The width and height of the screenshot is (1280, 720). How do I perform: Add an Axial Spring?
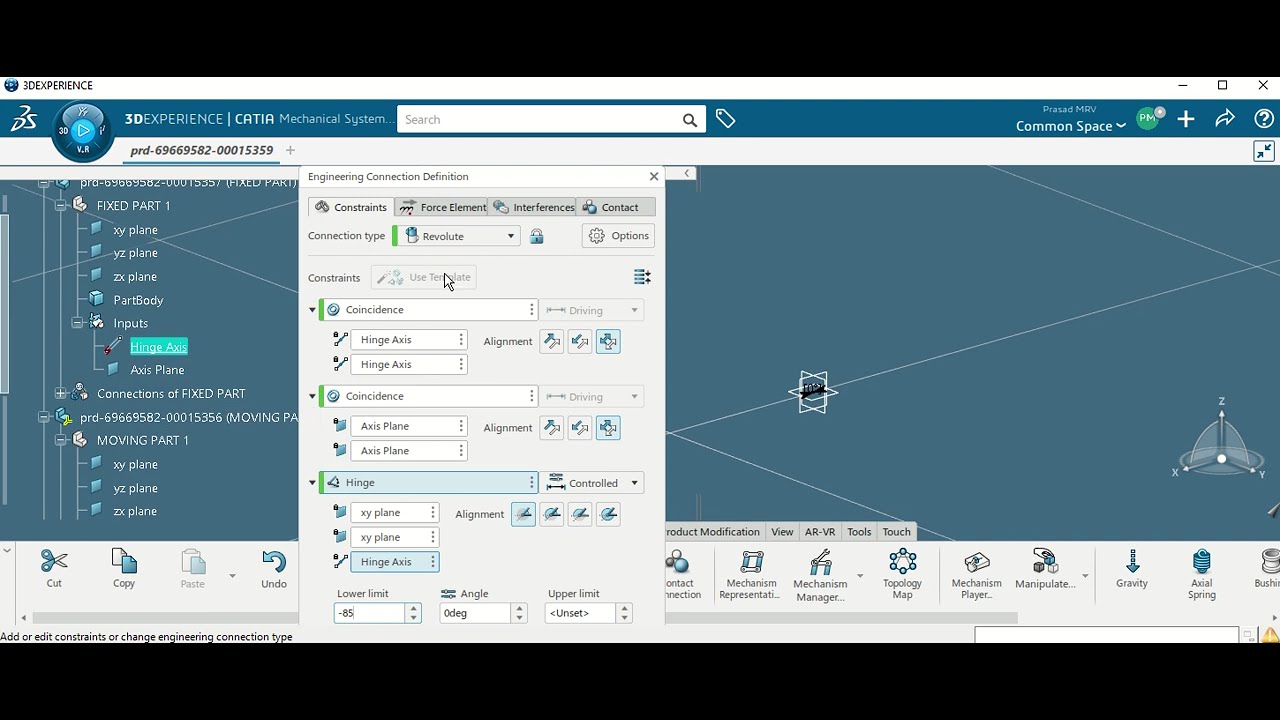point(1202,575)
